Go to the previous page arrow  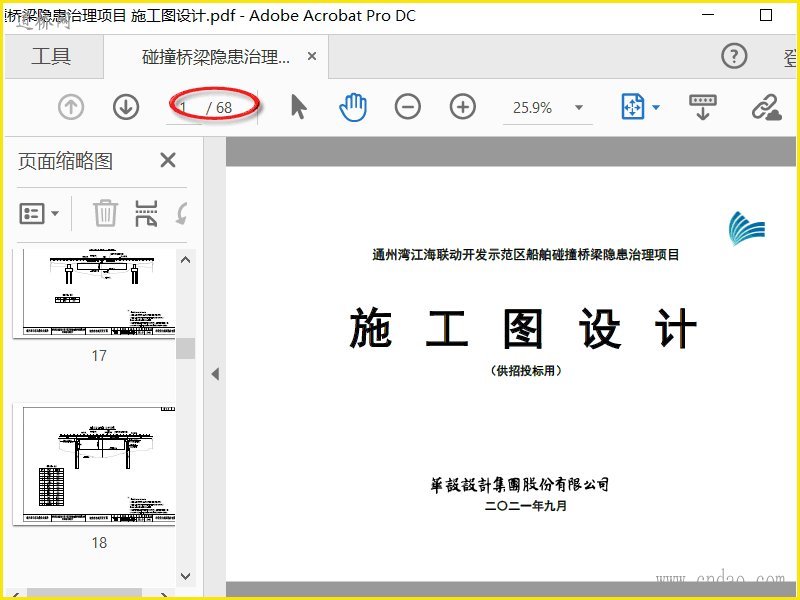click(x=70, y=108)
